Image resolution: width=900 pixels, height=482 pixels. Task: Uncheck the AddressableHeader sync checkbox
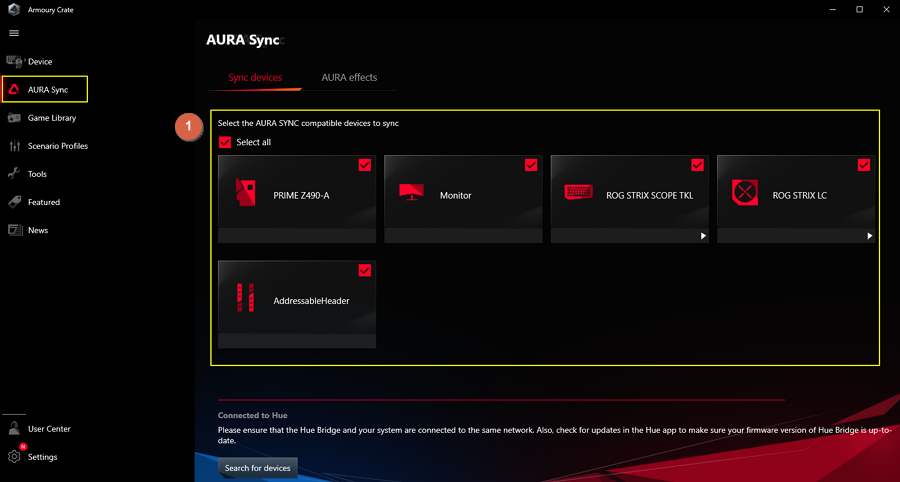pyautogui.click(x=364, y=270)
